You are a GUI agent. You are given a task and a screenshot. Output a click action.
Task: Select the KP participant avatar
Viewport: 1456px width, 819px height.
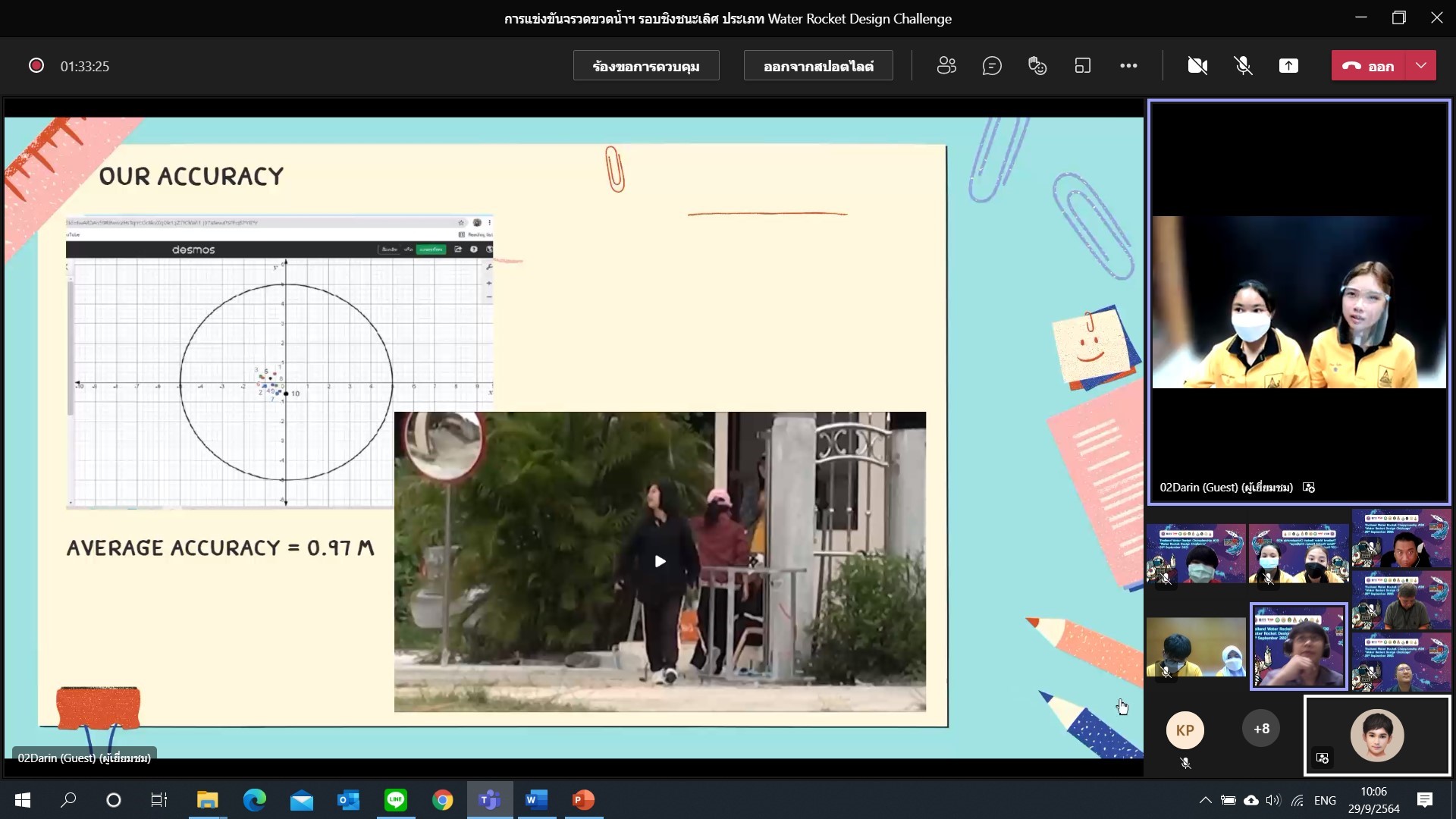point(1185,730)
